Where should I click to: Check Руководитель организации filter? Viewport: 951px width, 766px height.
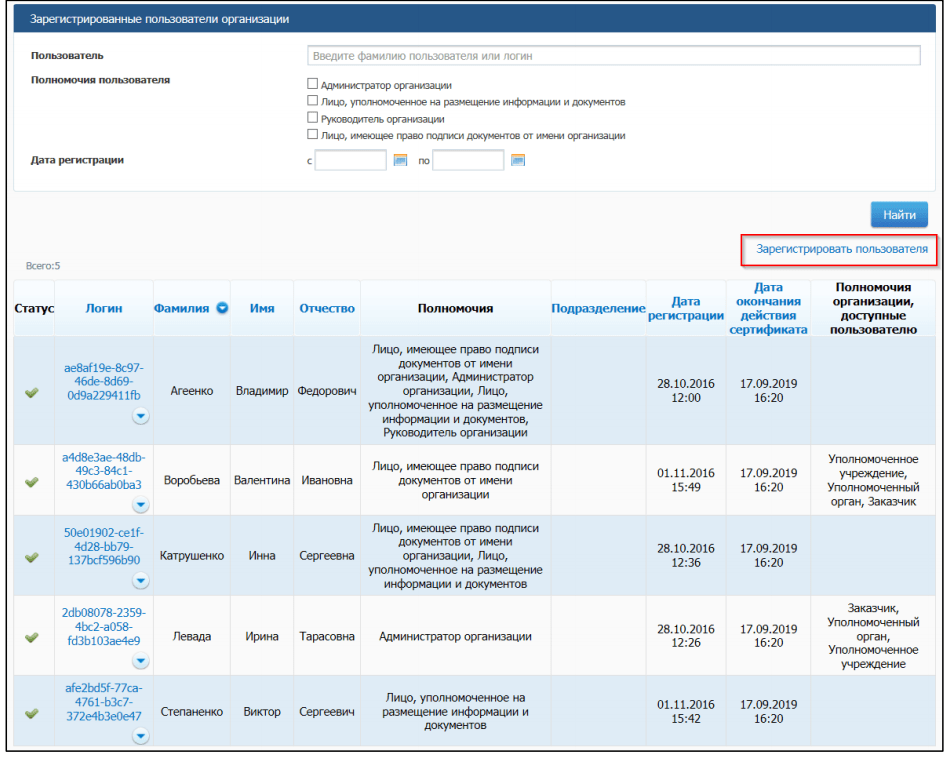[312, 118]
